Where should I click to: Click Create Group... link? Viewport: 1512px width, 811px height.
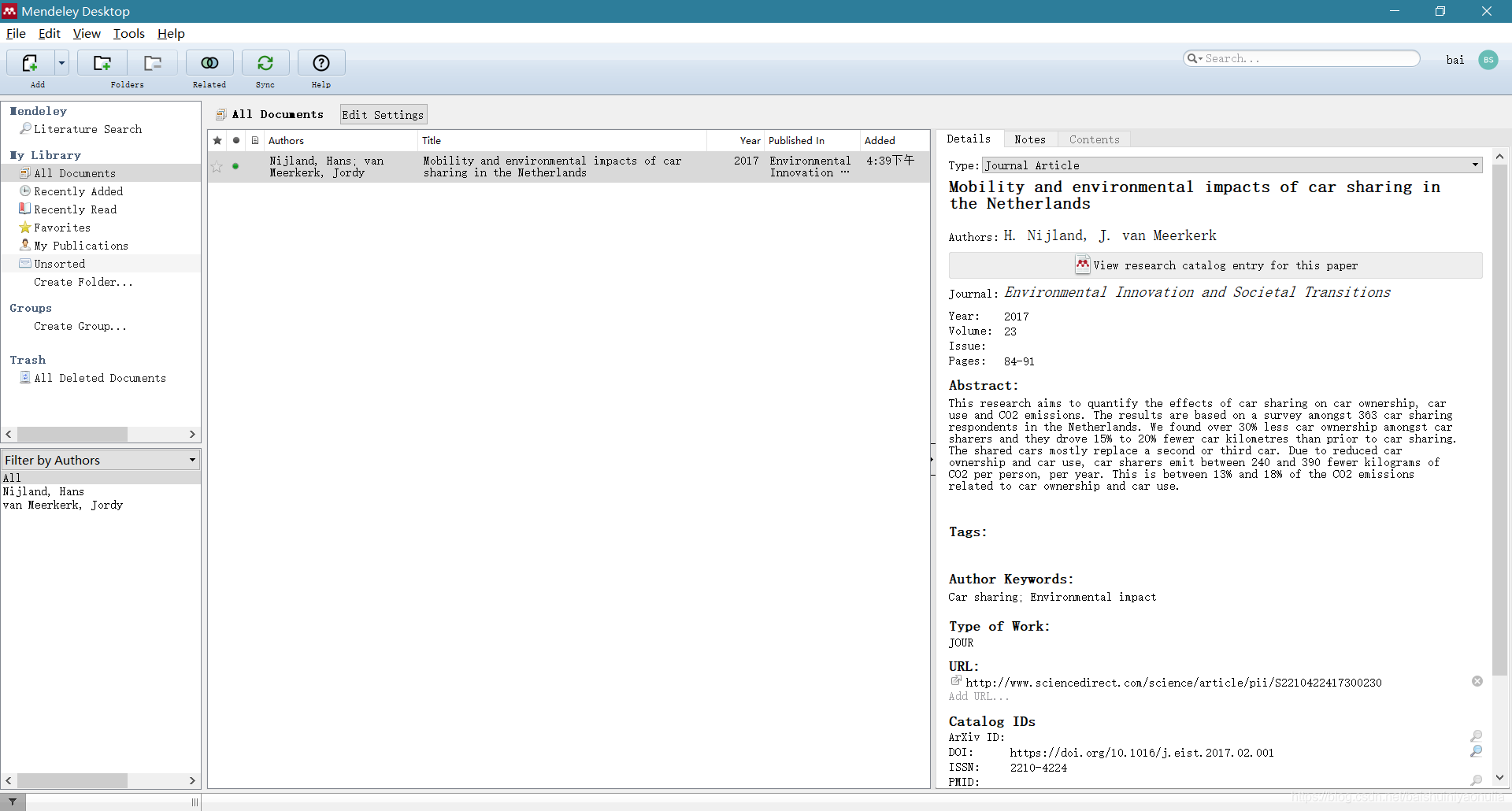click(x=80, y=326)
